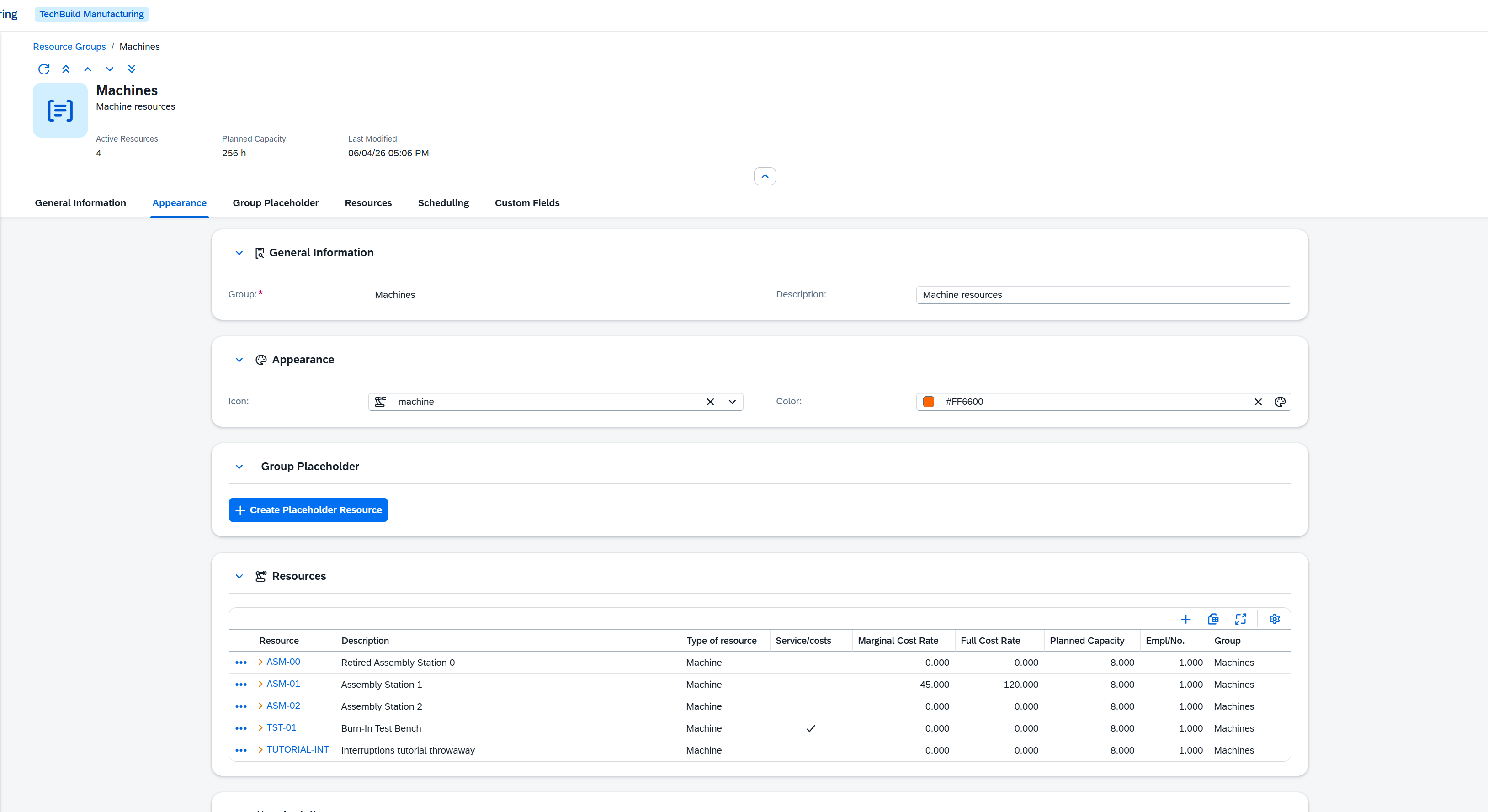The width and height of the screenshot is (1488, 812).
Task: Expand the ASM-01 row arrow
Action: click(260, 684)
